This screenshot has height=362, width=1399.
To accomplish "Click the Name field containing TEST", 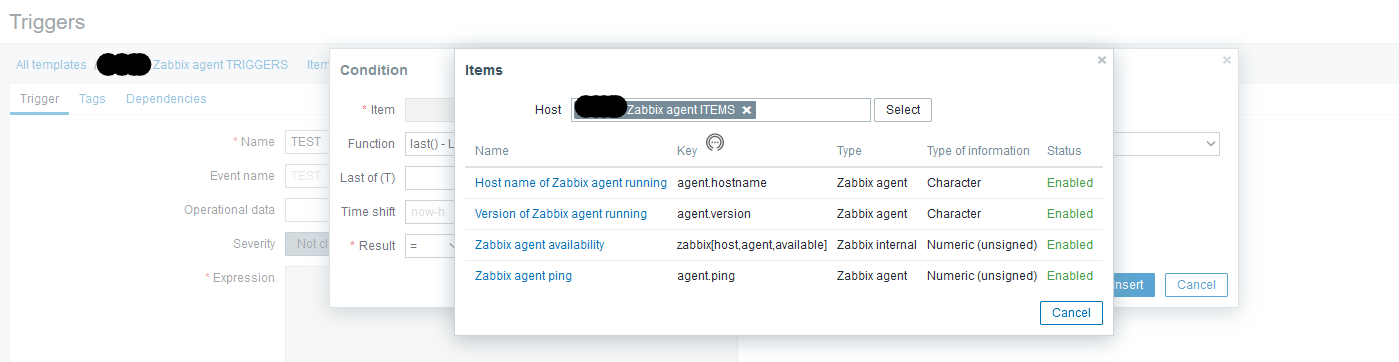I will pos(307,142).
